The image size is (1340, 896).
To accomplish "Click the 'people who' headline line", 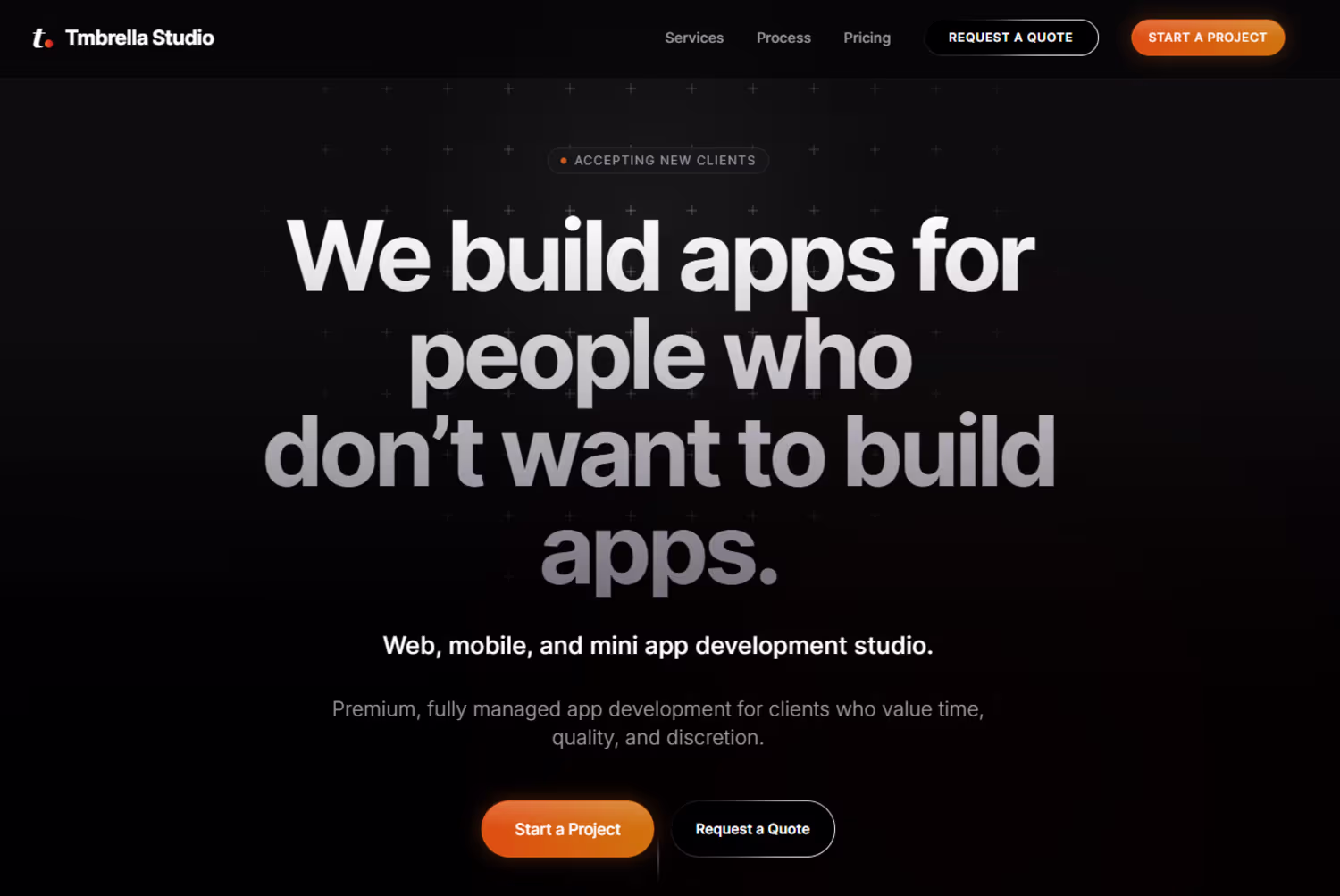I will pos(660,357).
